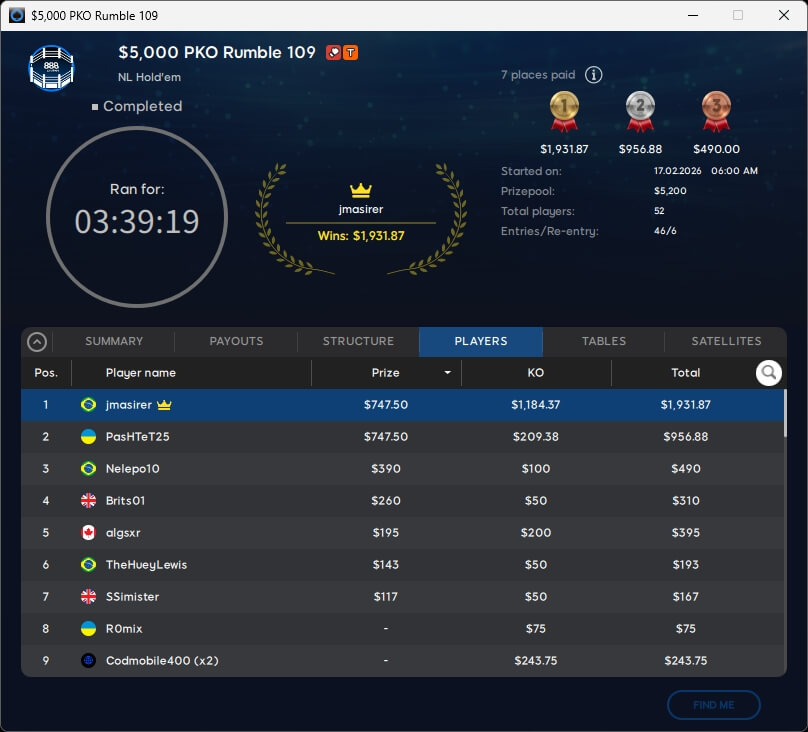
Task: Click the players list vertical scrollbar
Action: (784, 412)
